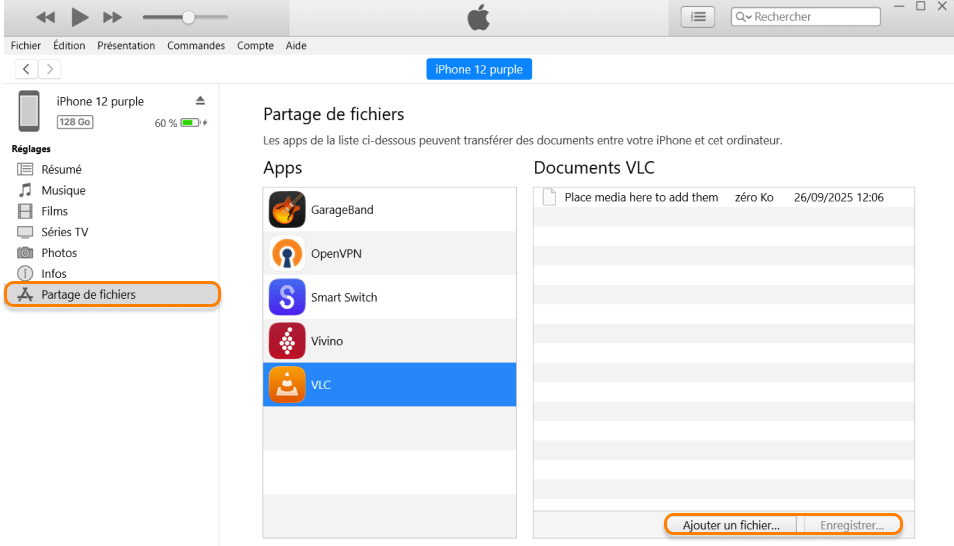The image size is (954, 546).
Task: Select the GarageBand label in Apps list
Action: tap(342, 210)
